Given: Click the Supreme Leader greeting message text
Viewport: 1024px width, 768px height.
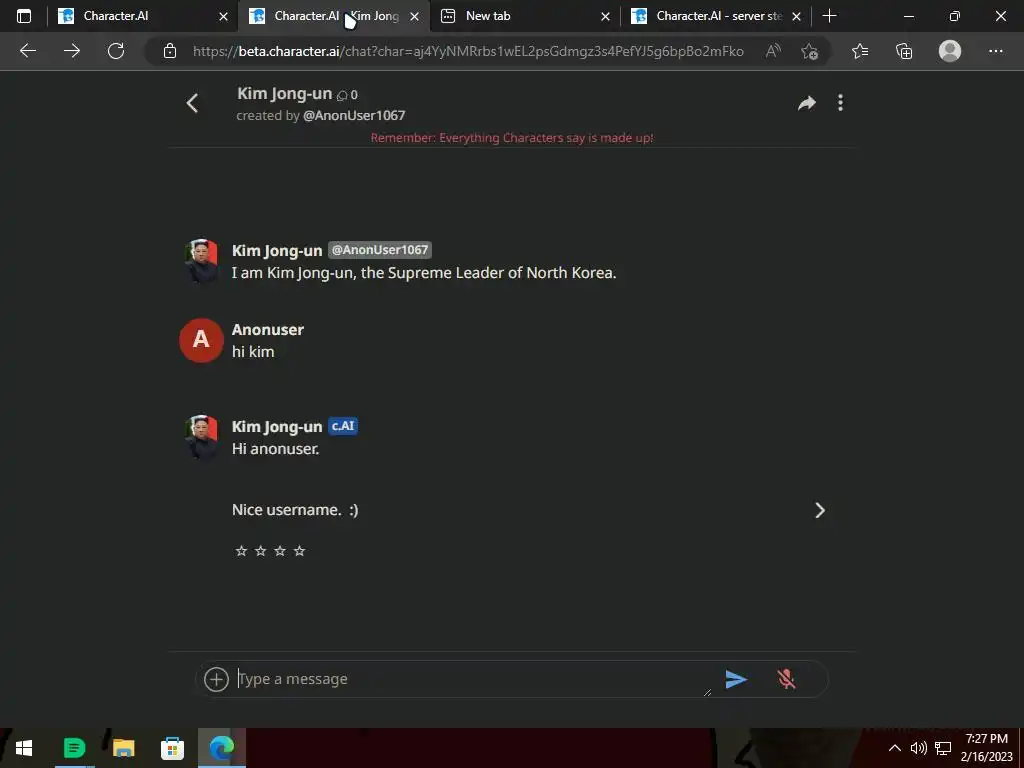Looking at the screenshot, I should 424,273.
